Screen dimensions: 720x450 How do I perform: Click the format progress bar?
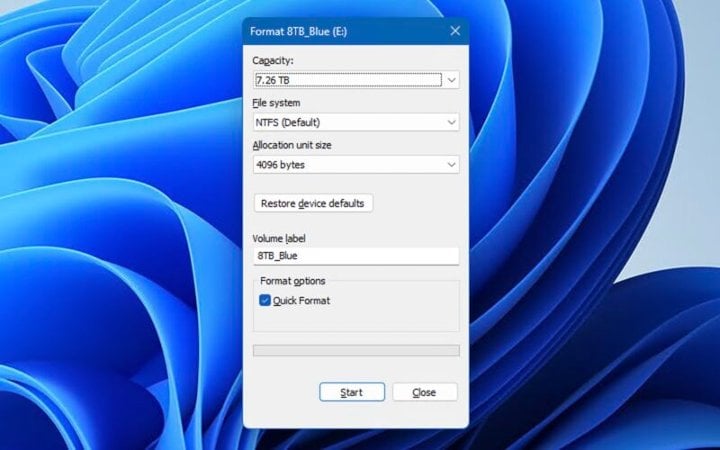tap(356, 350)
